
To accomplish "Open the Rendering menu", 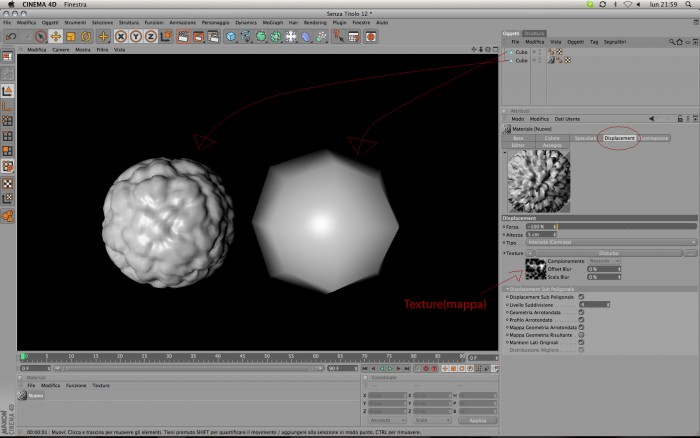I will tap(315, 23).
